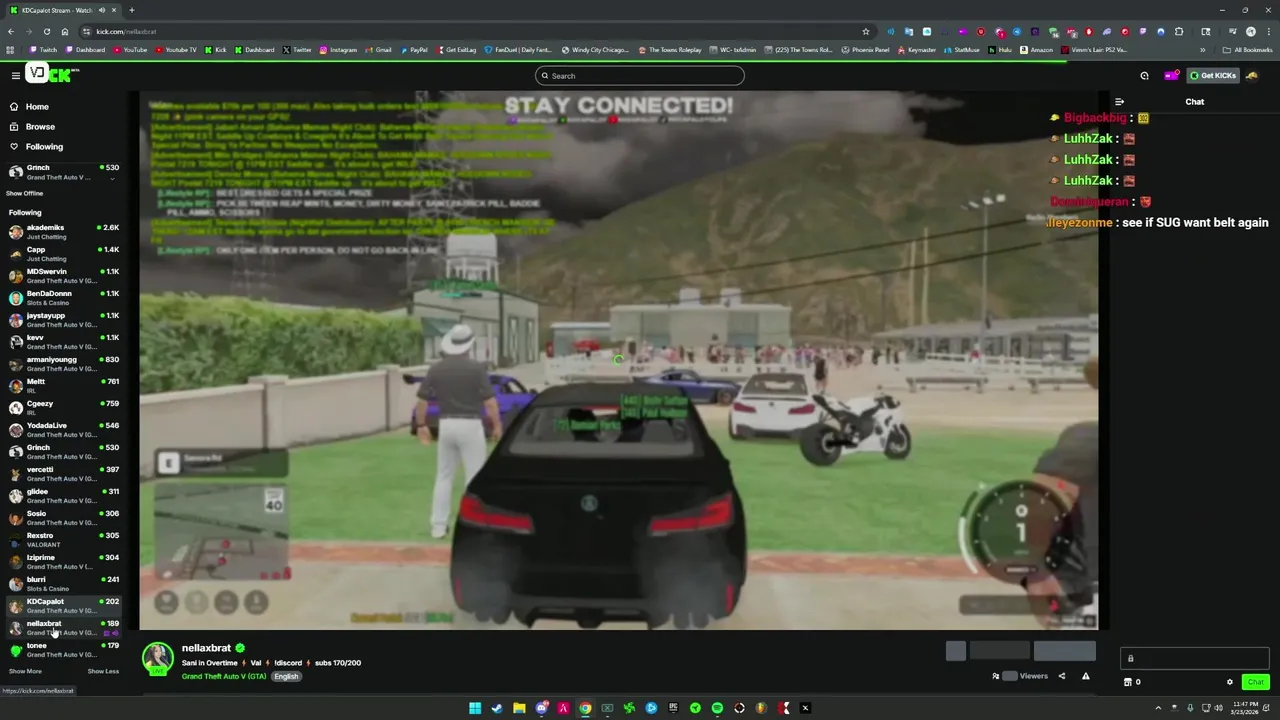Open jaystayupp channel in sidebar
Screen dimensions: 1280x720
pyautogui.click(x=63, y=320)
